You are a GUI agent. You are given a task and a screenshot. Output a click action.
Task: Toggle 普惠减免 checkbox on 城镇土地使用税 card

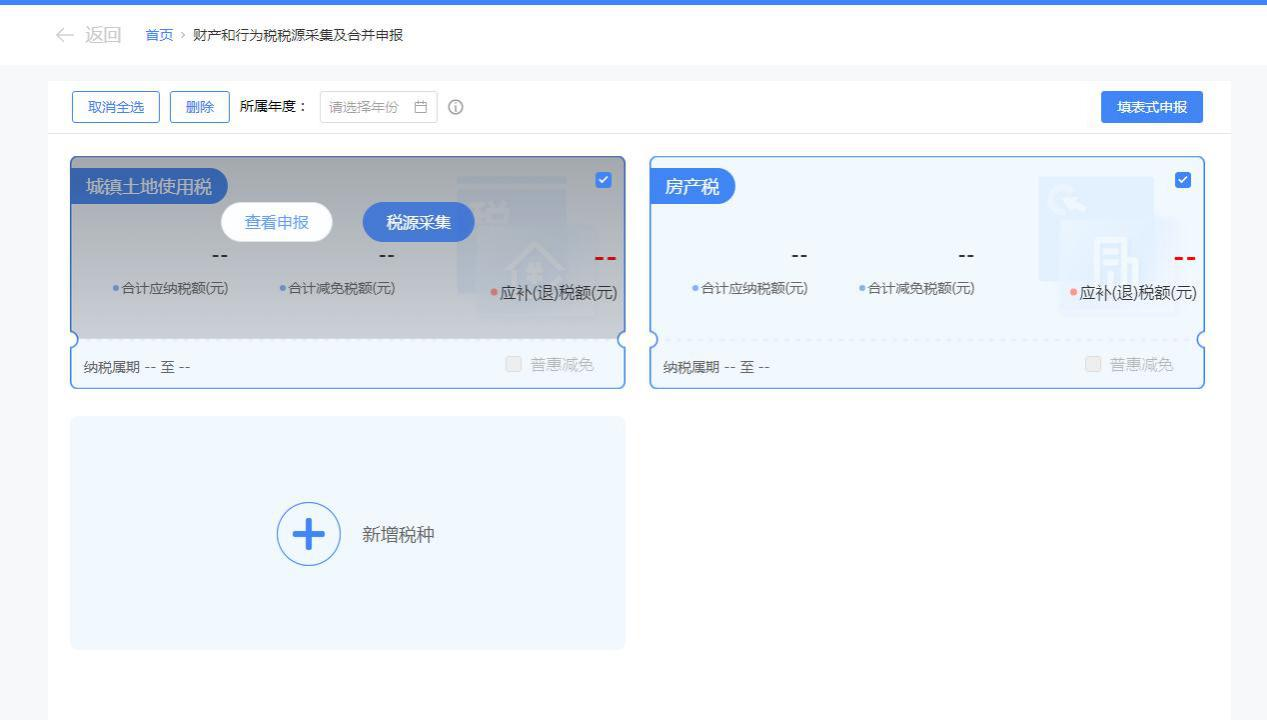coord(514,364)
